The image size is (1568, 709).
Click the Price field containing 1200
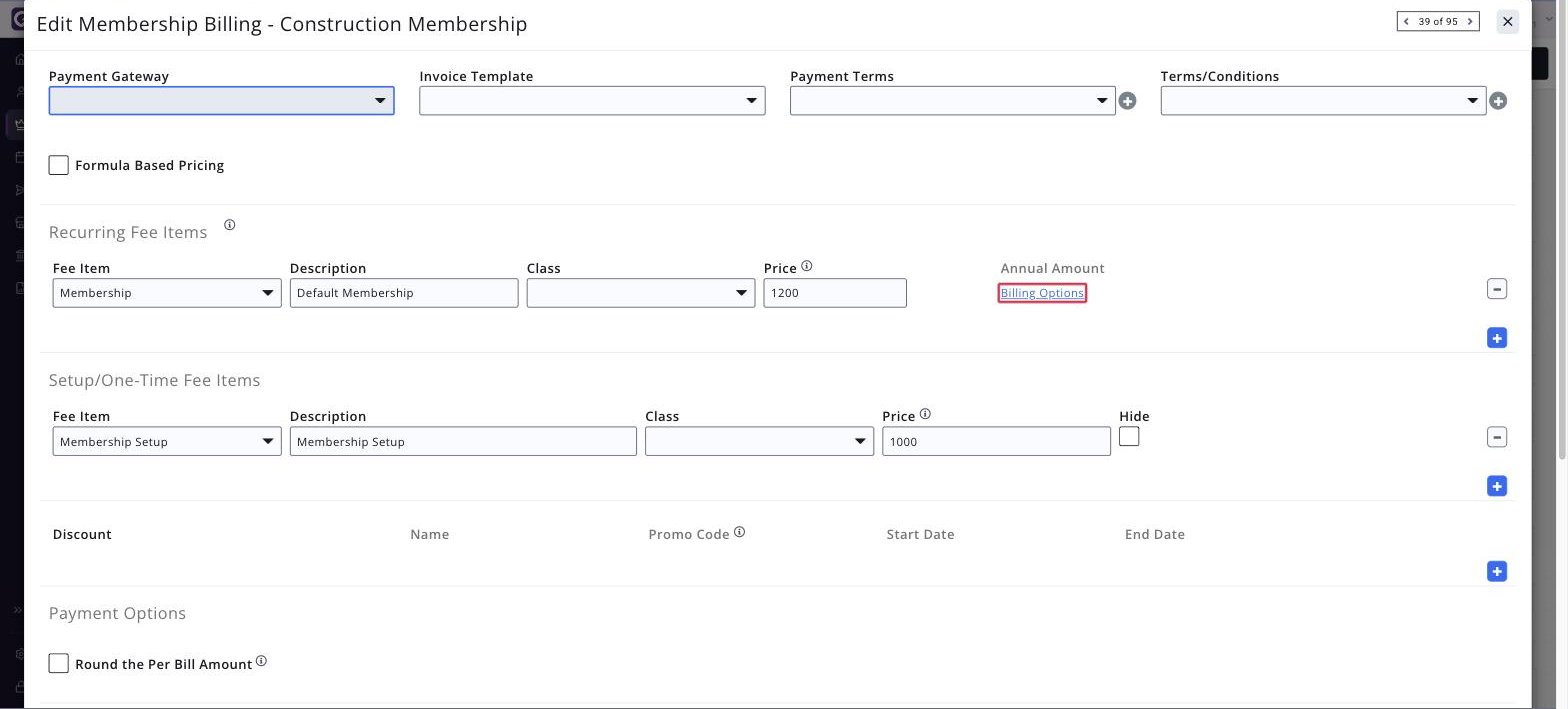click(x=835, y=293)
